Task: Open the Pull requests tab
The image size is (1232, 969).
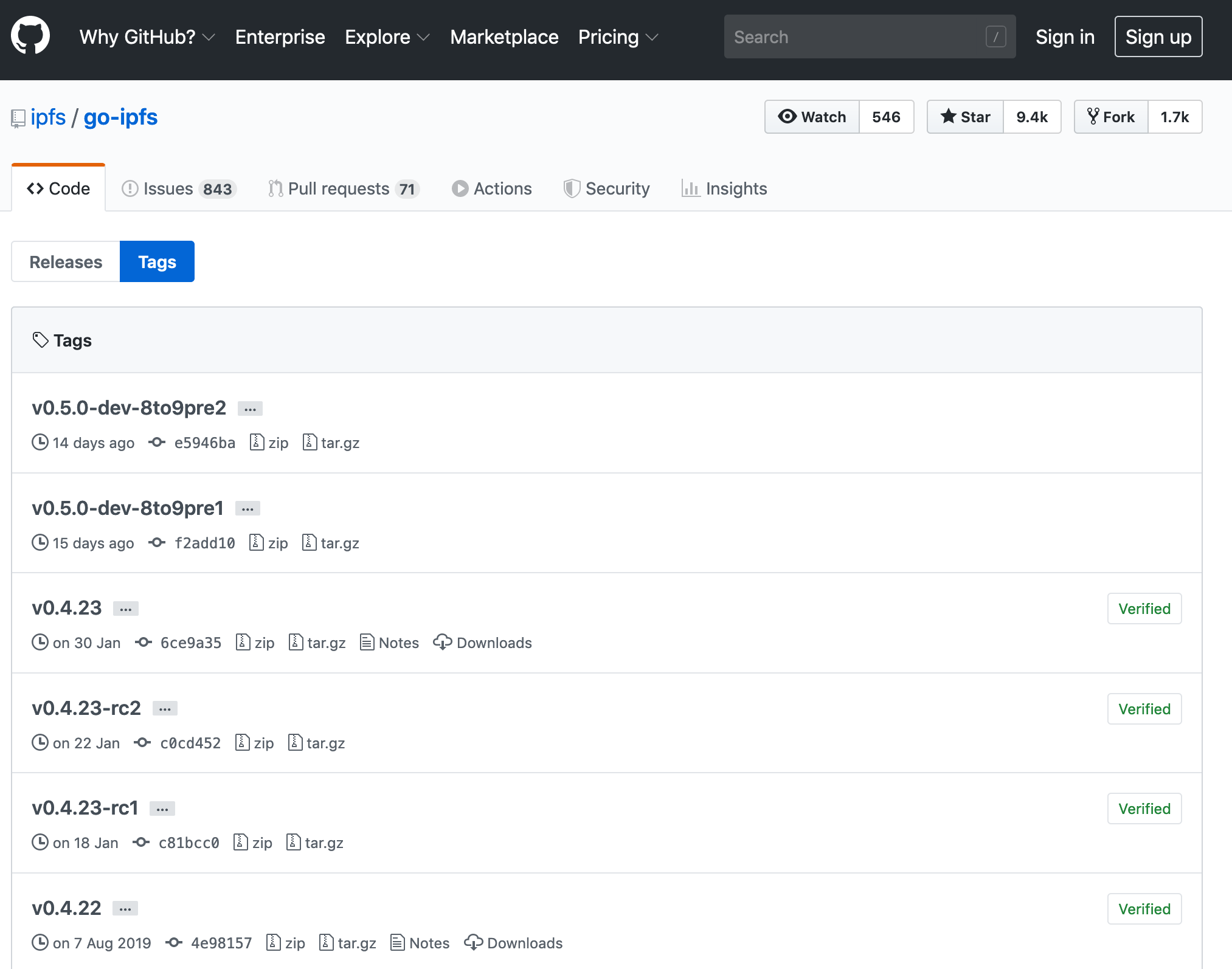Action: click(x=344, y=188)
